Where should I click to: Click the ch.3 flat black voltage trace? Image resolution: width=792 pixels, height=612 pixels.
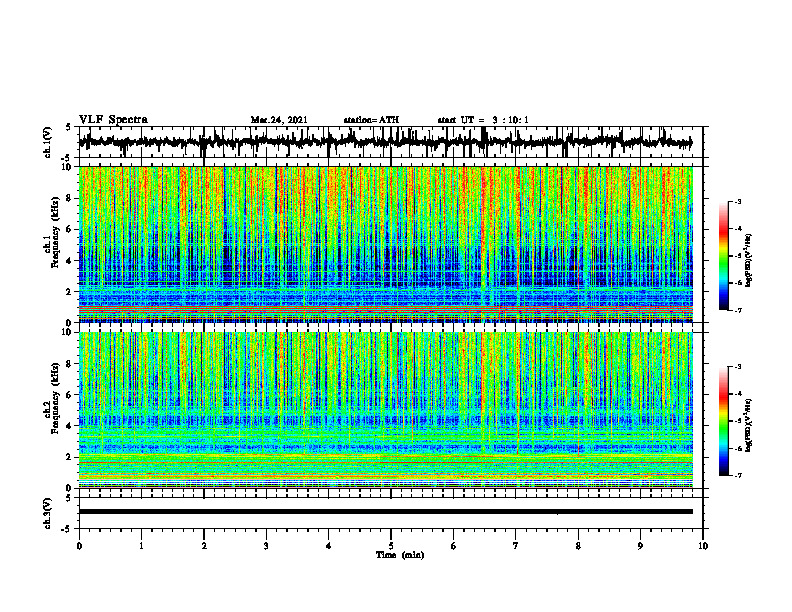click(386, 512)
